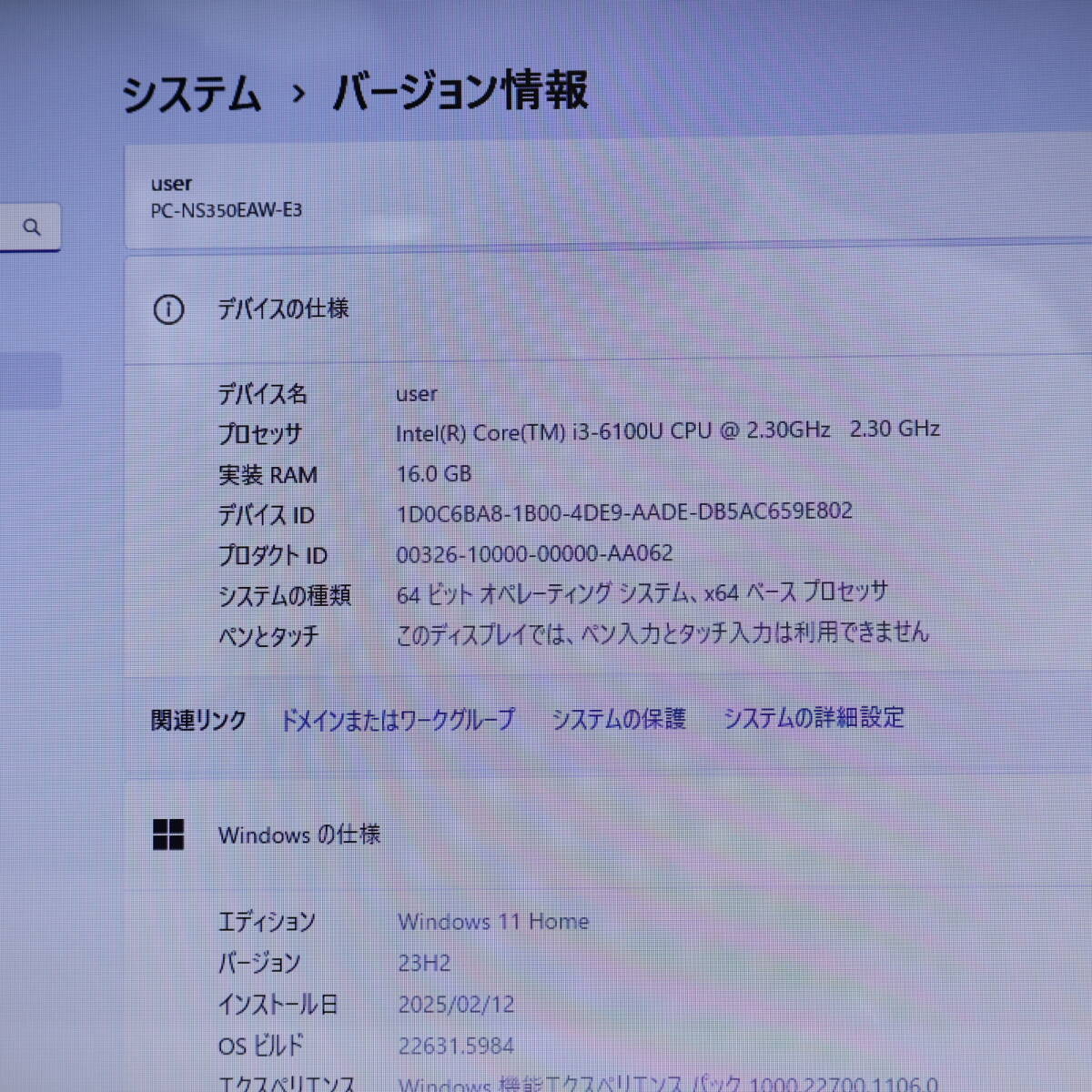Select product ID 00326-10000-00000-AA062
Screen dimensions: 1092x1092
(535, 553)
